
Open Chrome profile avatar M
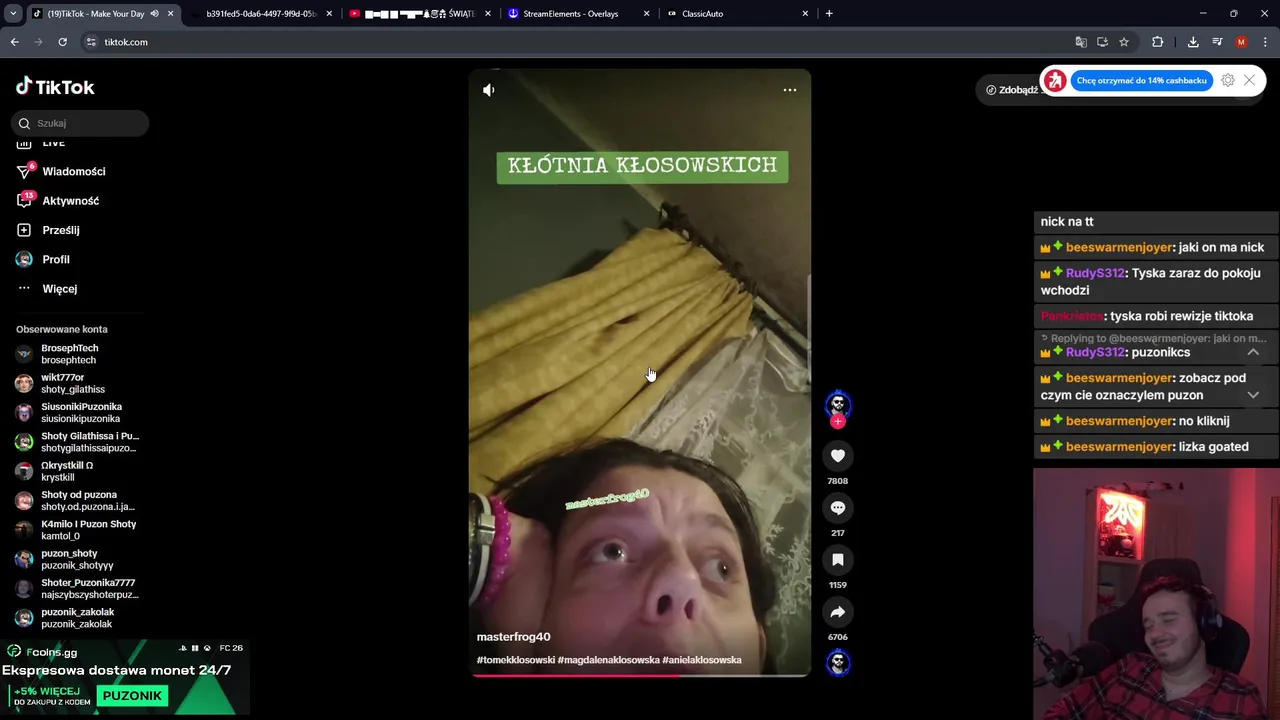pyautogui.click(x=1241, y=42)
